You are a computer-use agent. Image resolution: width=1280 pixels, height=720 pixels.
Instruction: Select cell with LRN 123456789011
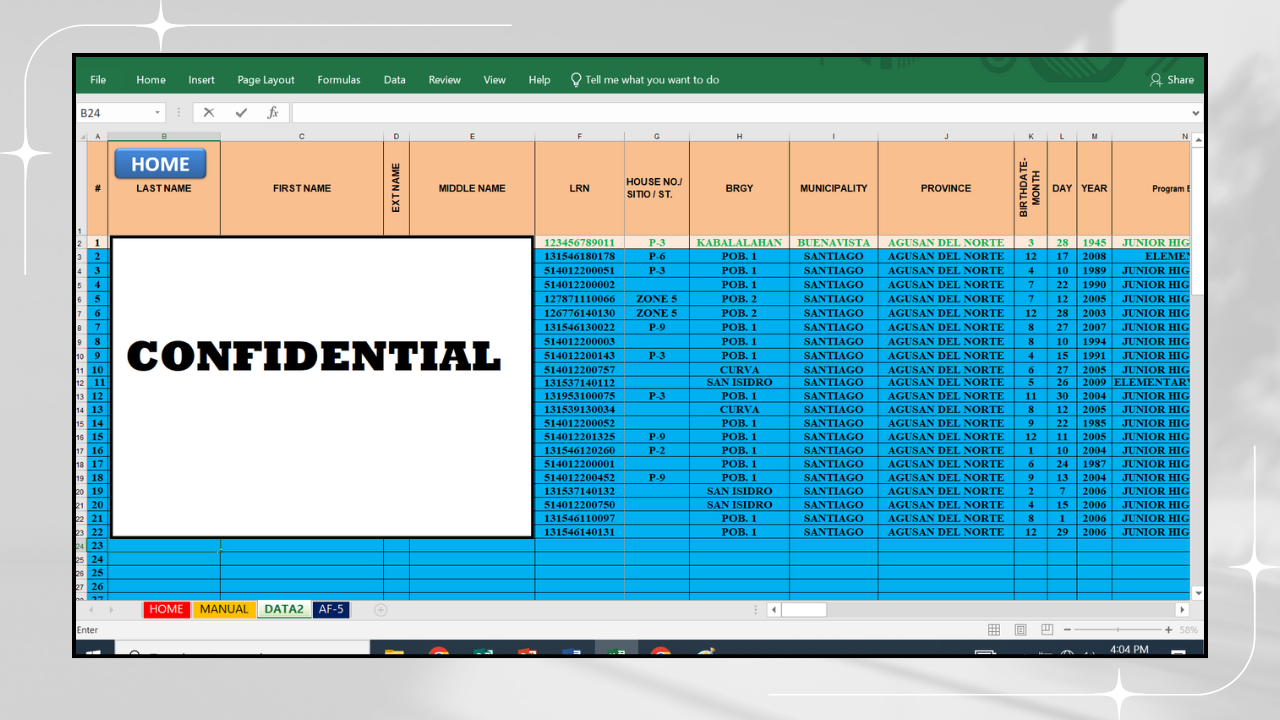coord(579,243)
